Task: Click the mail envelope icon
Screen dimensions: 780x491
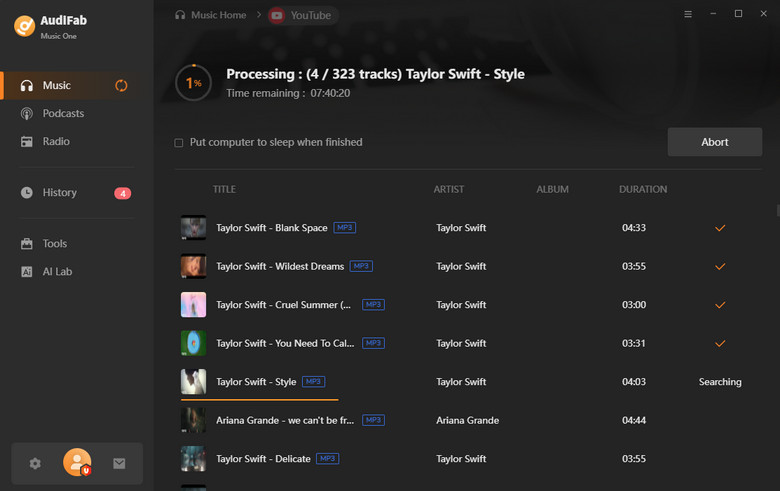Action: 119,463
